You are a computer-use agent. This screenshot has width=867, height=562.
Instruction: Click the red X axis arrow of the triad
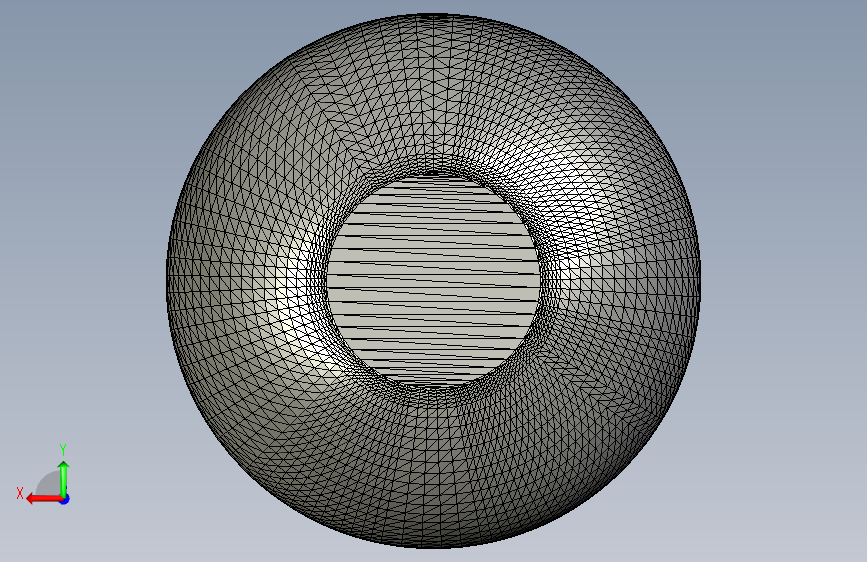44,499
